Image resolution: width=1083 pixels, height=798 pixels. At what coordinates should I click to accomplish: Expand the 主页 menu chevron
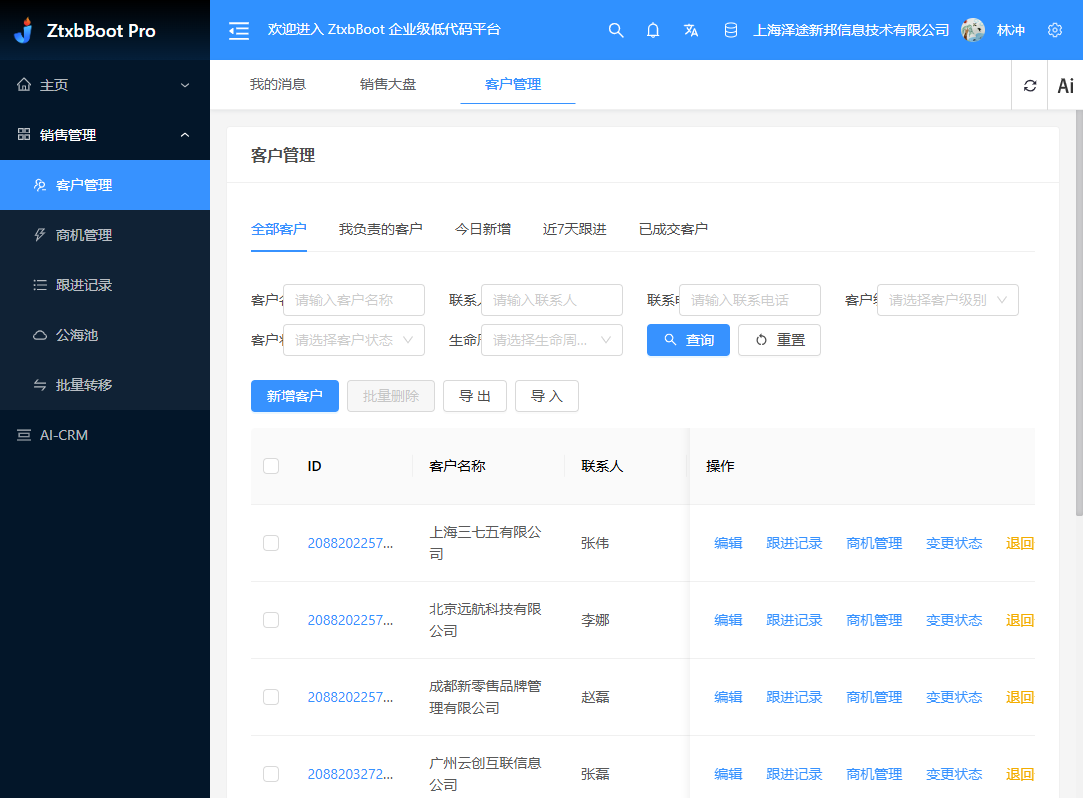(x=185, y=85)
